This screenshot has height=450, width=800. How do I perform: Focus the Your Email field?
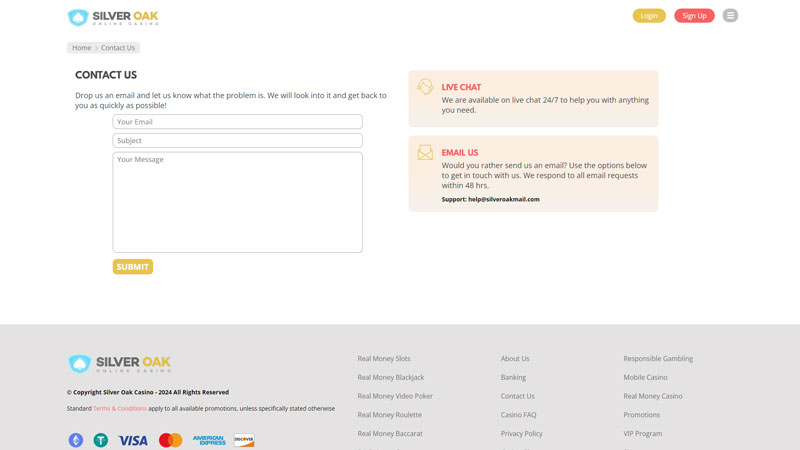(x=237, y=122)
